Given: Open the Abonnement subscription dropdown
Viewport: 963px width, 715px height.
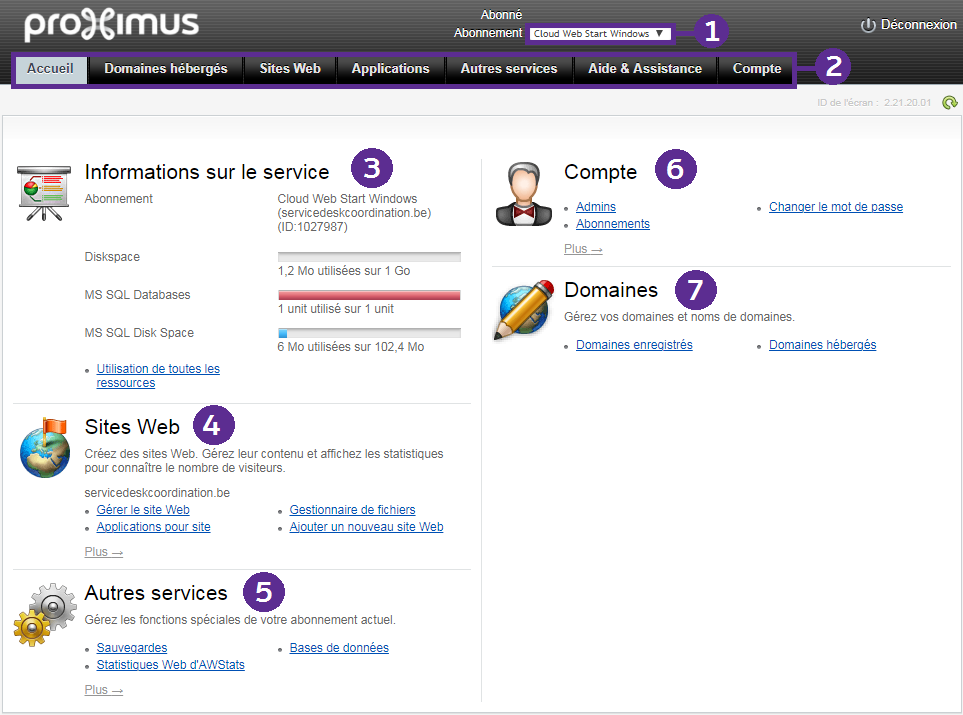Looking at the screenshot, I should [x=599, y=33].
